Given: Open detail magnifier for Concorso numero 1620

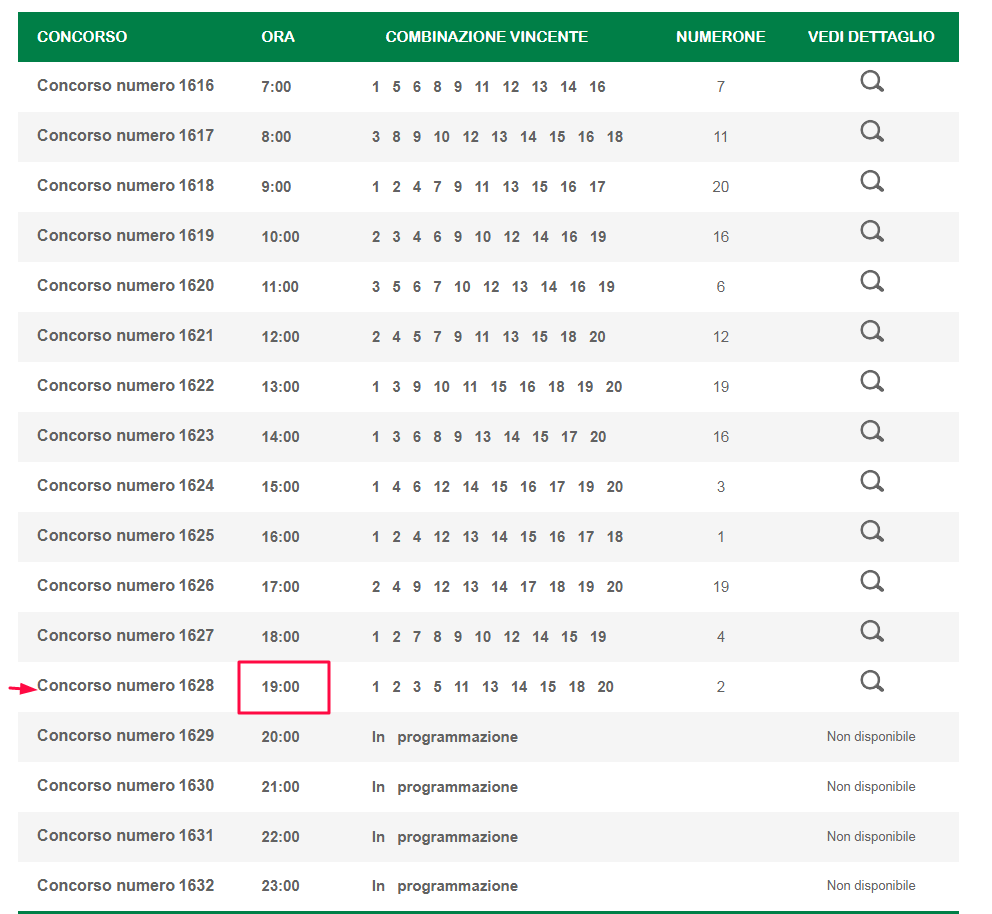Looking at the screenshot, I should (x=872, y=281).
